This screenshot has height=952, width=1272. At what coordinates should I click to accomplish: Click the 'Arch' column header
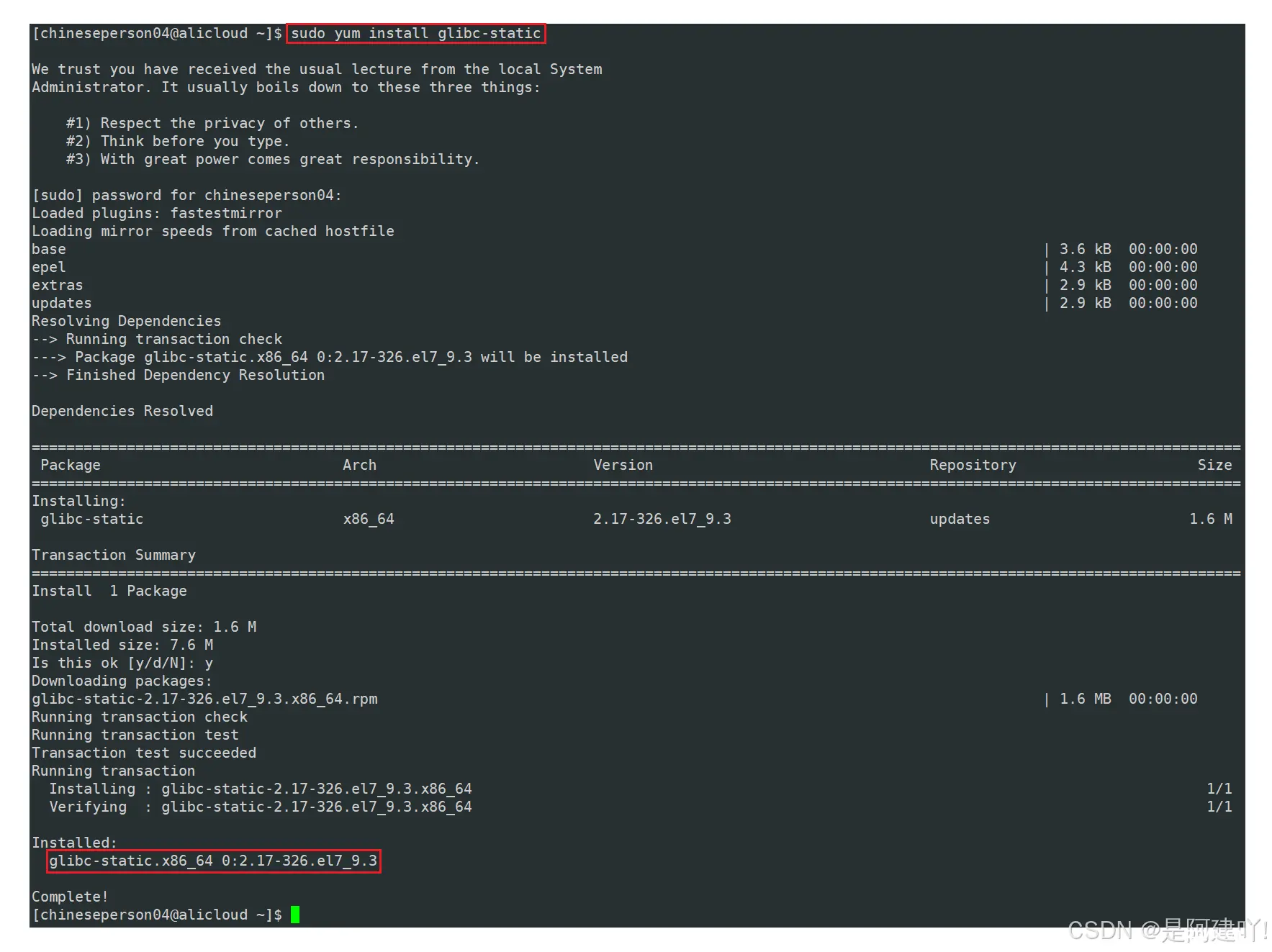point(360,465)
